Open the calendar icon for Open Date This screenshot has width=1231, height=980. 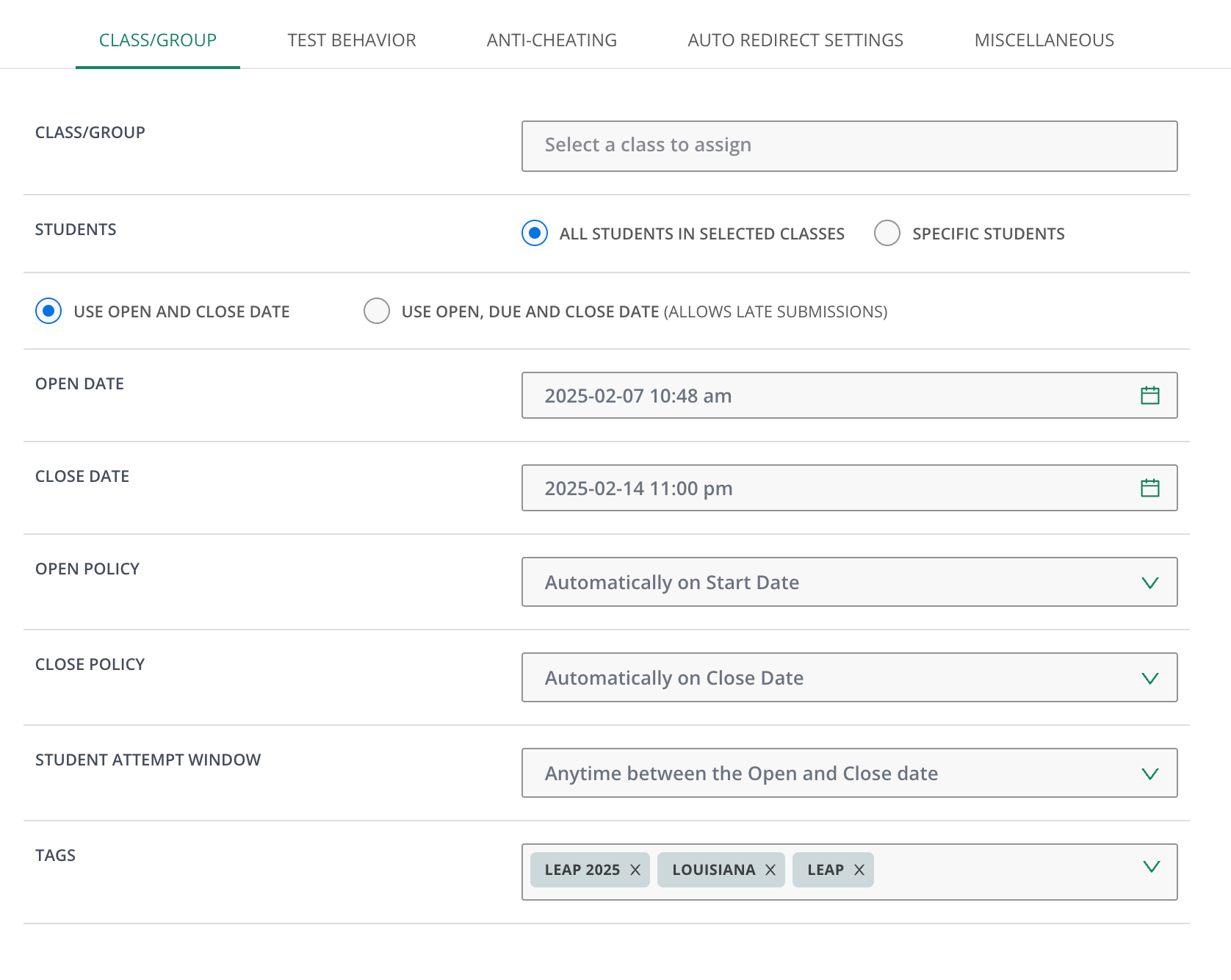(1149, 395)
